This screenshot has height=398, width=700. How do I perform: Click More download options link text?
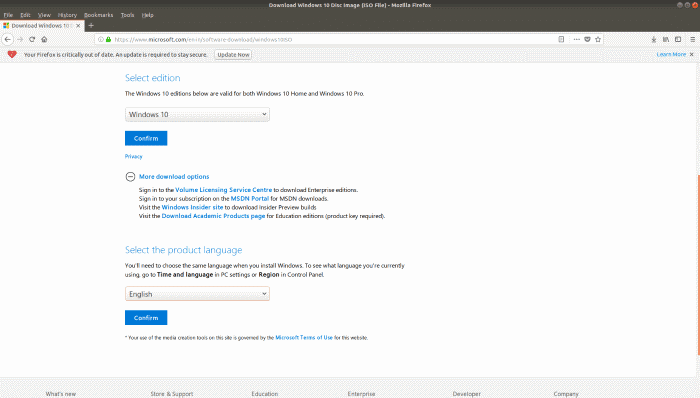coord(174,177)
